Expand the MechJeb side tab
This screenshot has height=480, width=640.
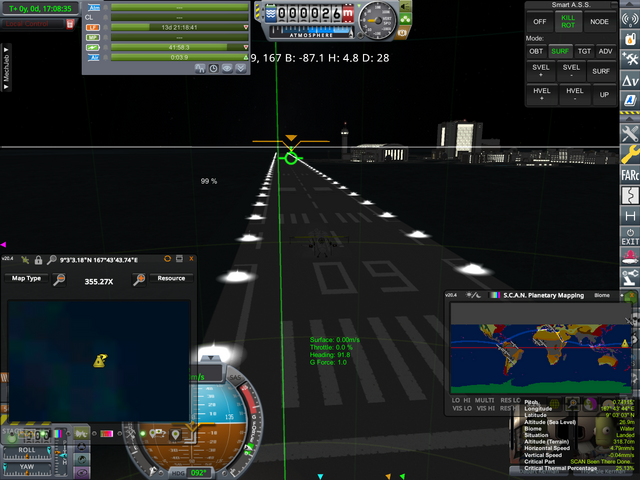pyautogui.click(x=6, y=68)
